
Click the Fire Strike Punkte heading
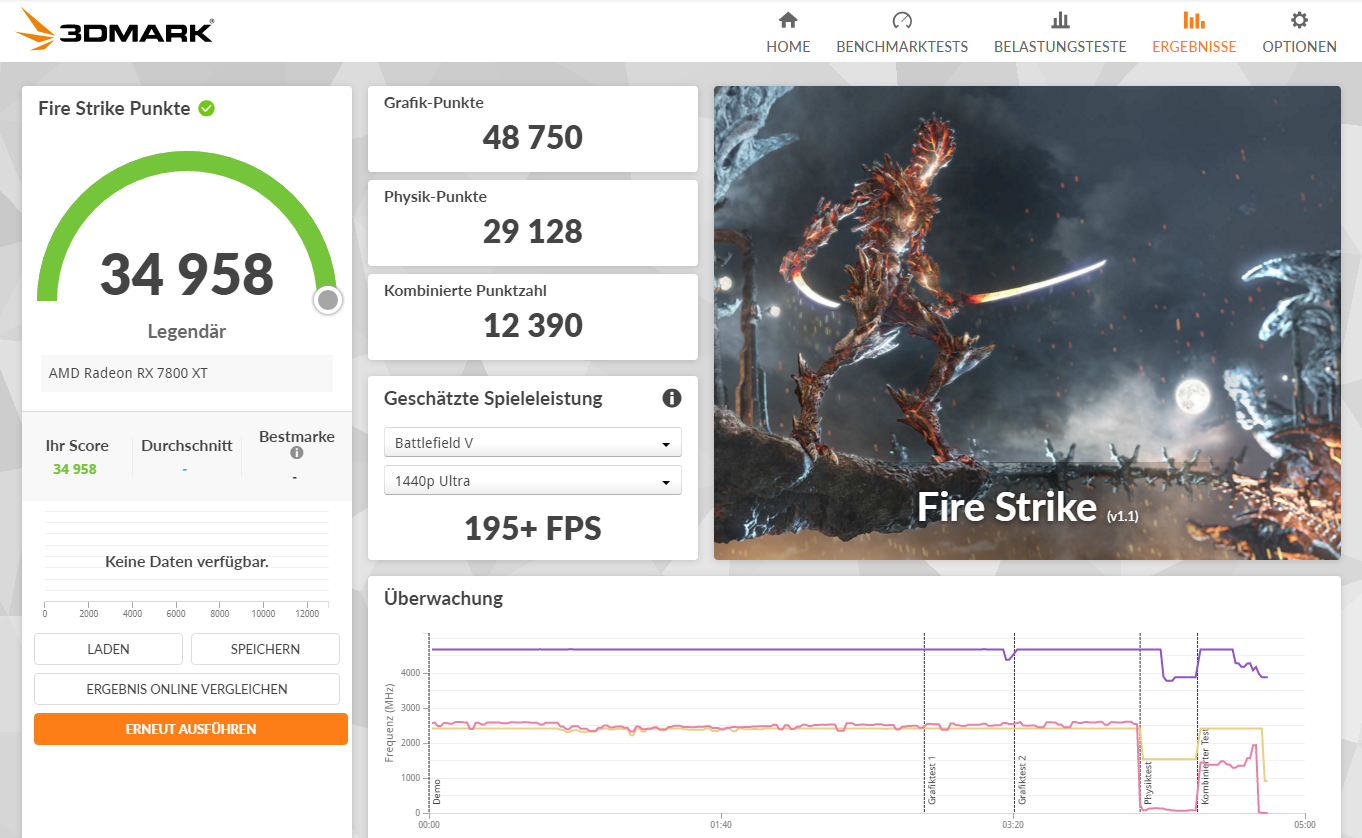114,108
